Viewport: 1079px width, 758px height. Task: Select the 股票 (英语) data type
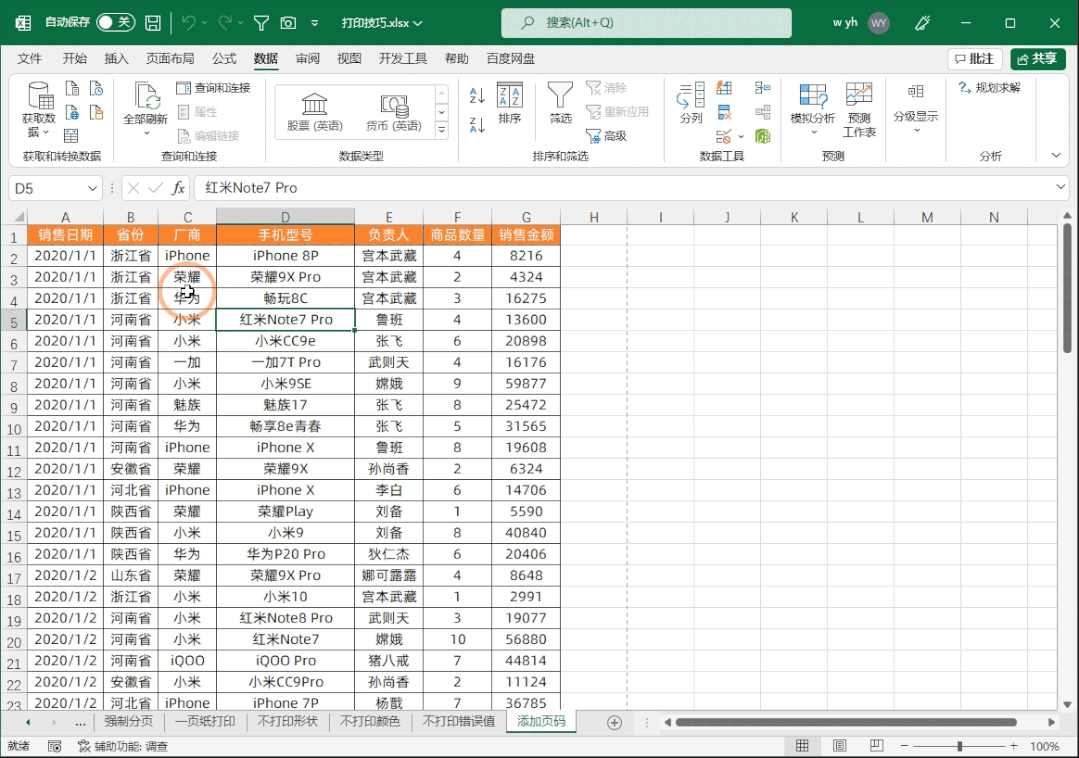(314, 112)
